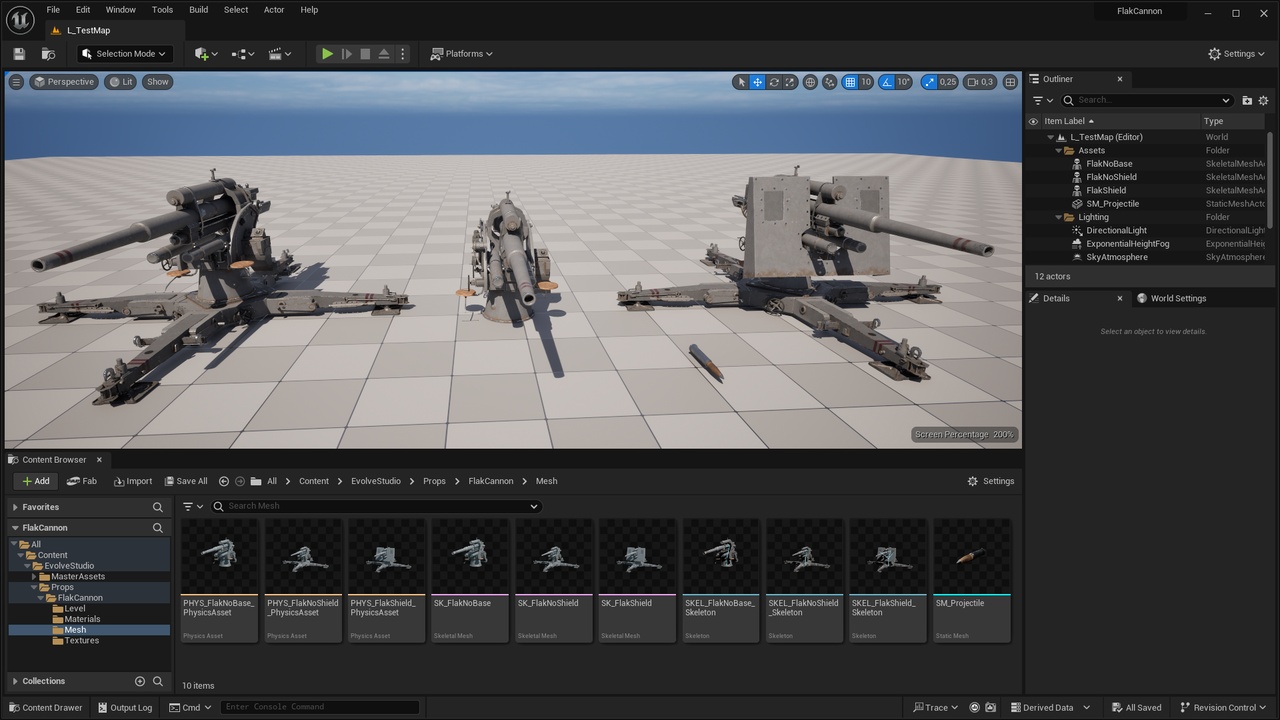Open the Build menu
The image size is (1280, 720).
click(199, 10)
